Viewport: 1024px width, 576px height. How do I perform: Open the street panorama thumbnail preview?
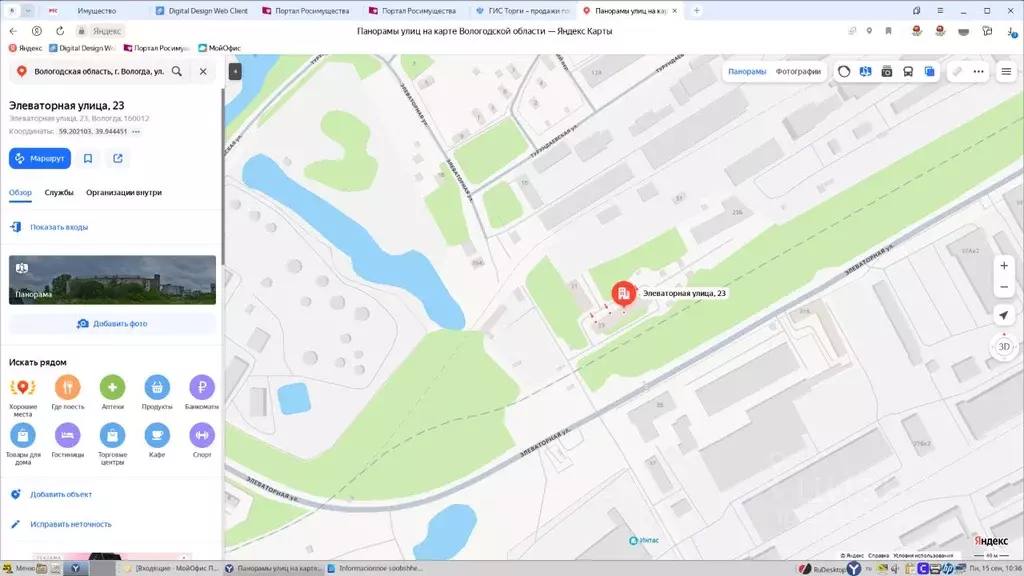click(x=111, y=279)
